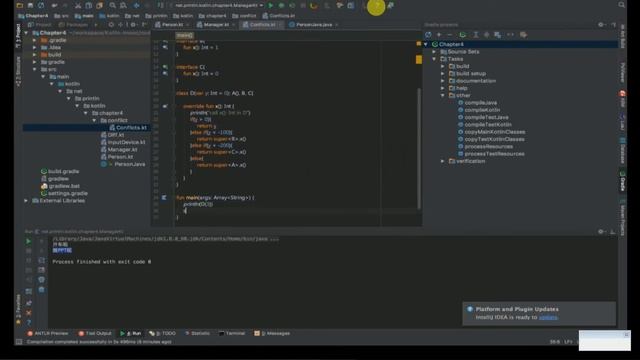Run the current configuration with green play button

click(x=271, y=6)
